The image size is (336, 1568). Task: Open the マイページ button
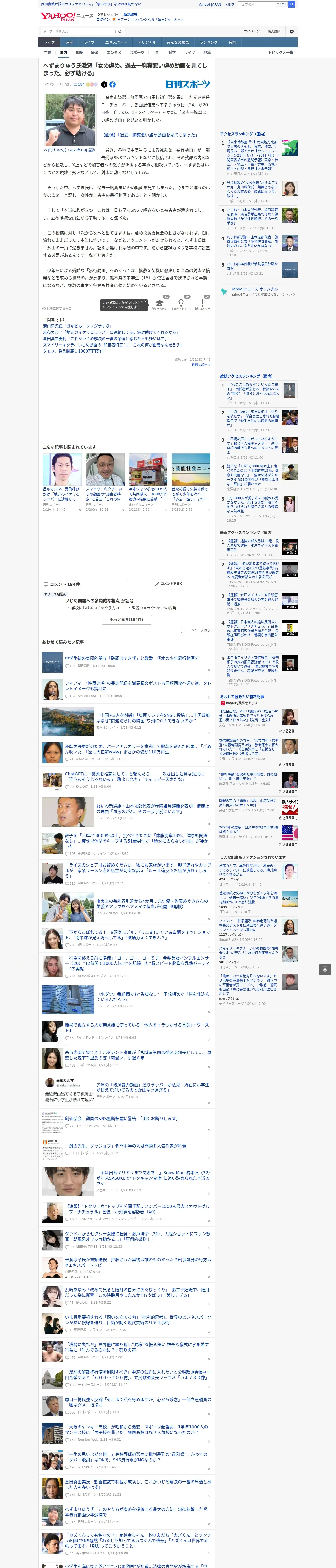click(252, 31)
